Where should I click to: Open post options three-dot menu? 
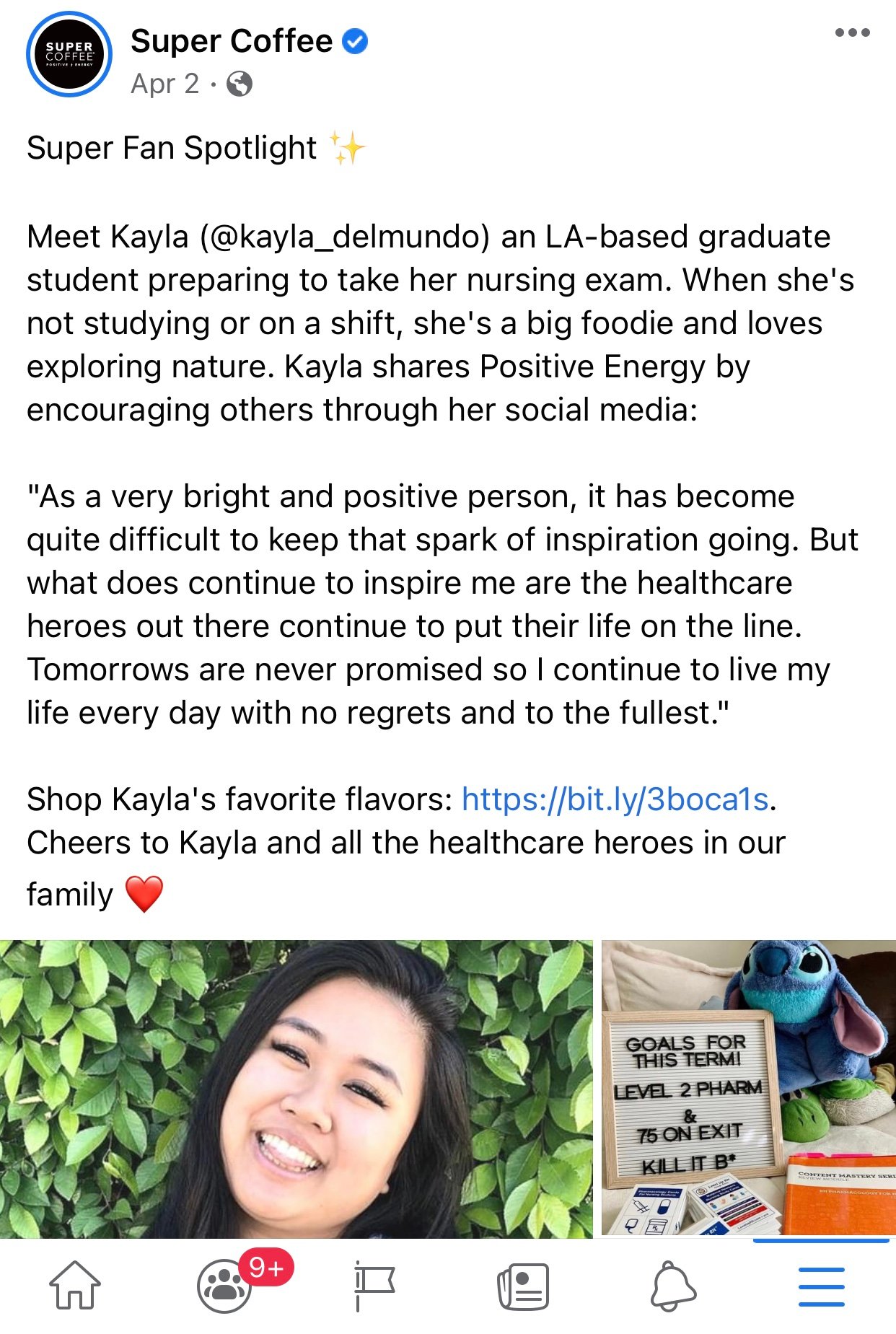tap(852, 32)
